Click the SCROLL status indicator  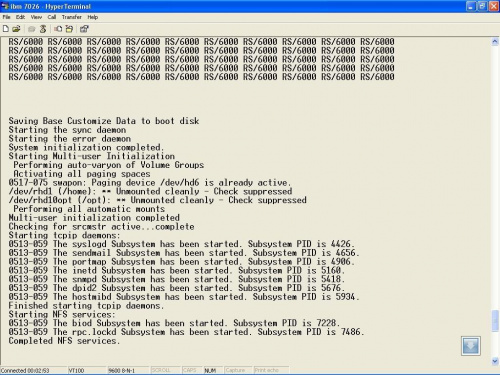click(160, 370)
